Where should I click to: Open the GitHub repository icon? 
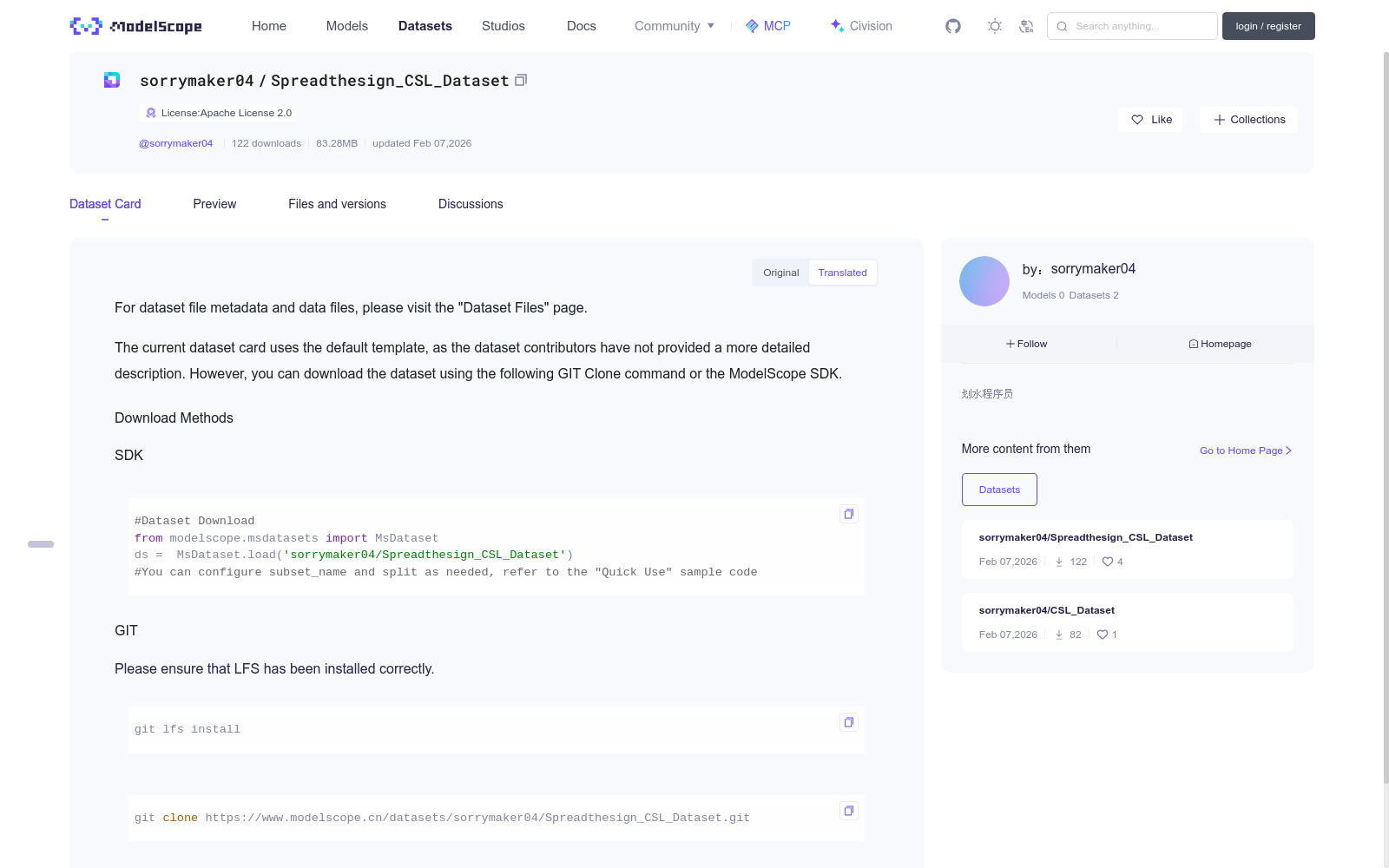pyautogui.click(x=953, y=26)
